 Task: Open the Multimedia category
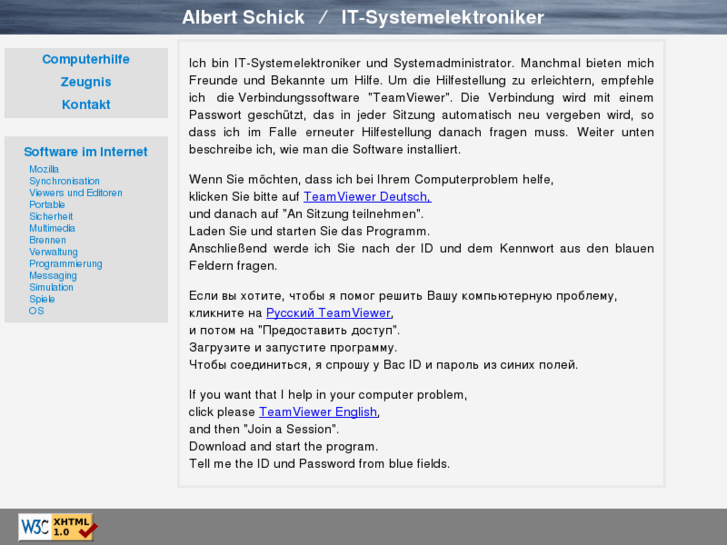(52, 228)
